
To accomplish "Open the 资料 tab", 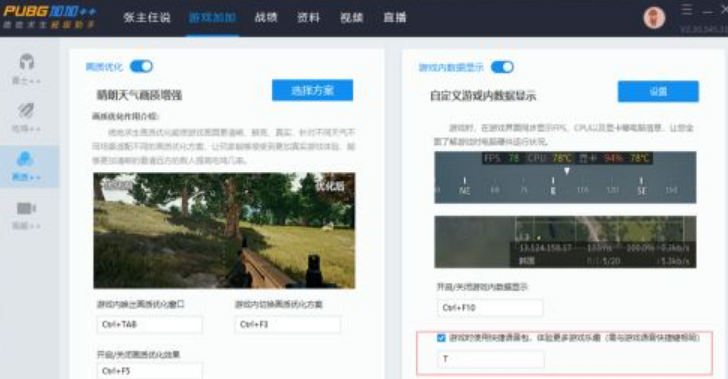I will [308, 18].
